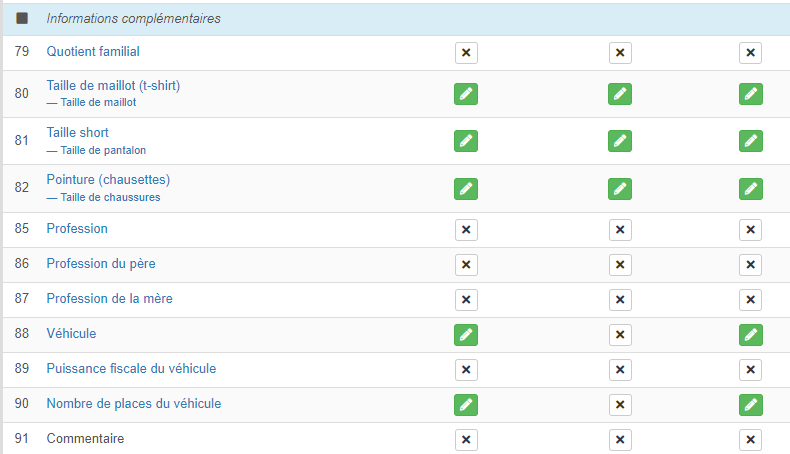
Task: Open the Taille de maillot (t-shirt) link
Action: [x=113, y=86]
